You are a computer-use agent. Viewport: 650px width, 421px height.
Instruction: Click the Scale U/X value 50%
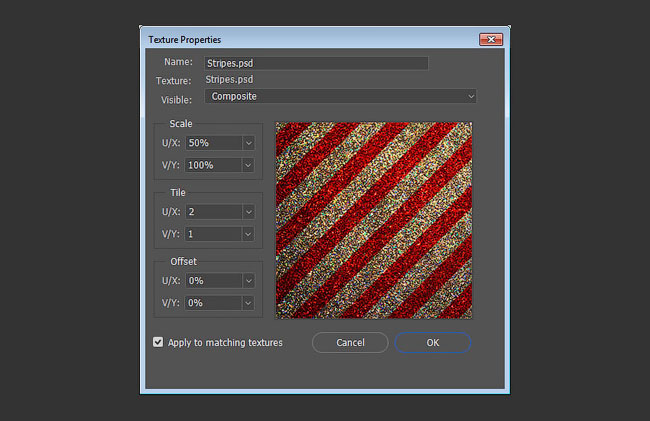point(214,143)
